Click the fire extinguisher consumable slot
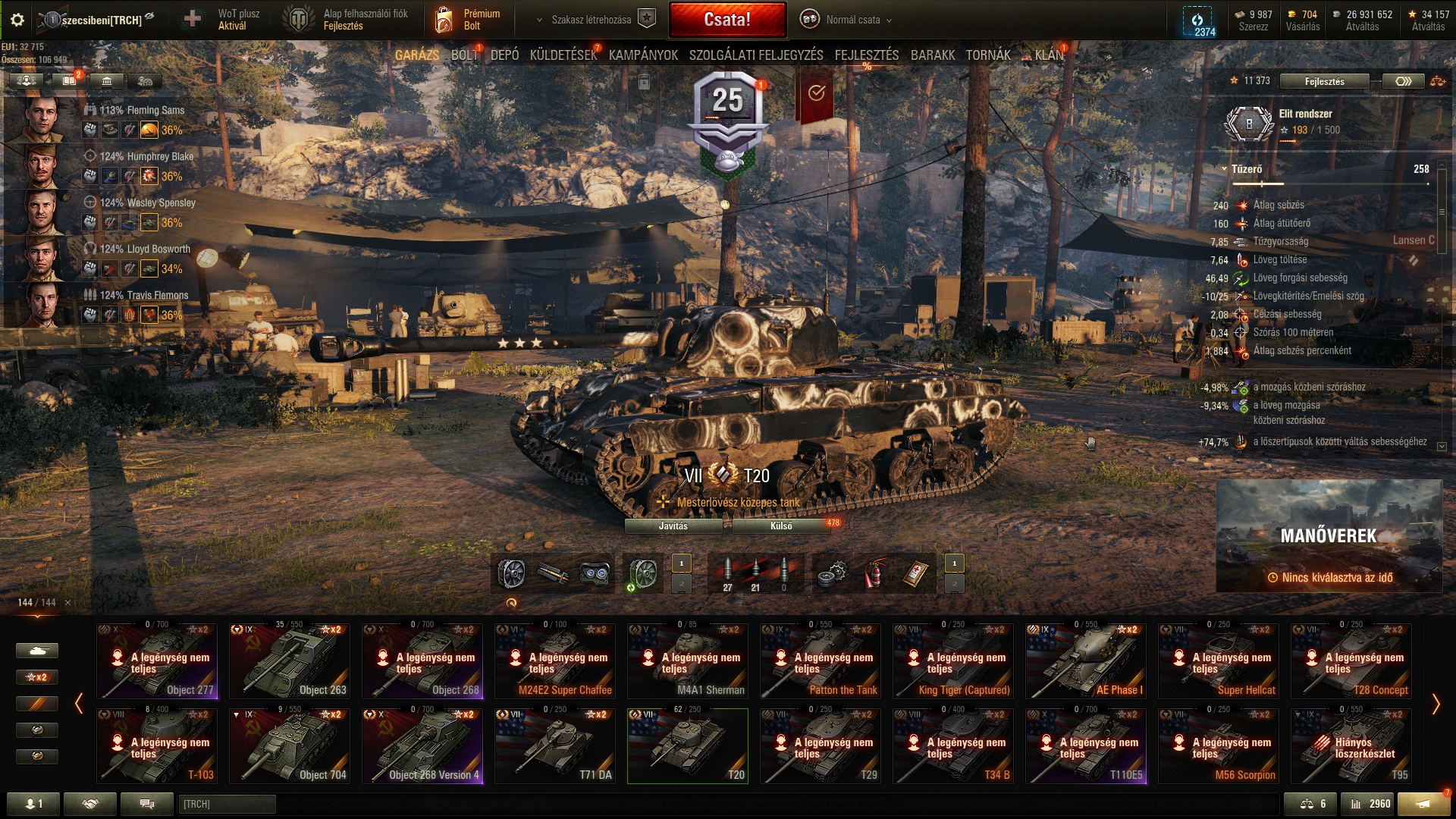 pyautogui.click(x=874, y=574)
